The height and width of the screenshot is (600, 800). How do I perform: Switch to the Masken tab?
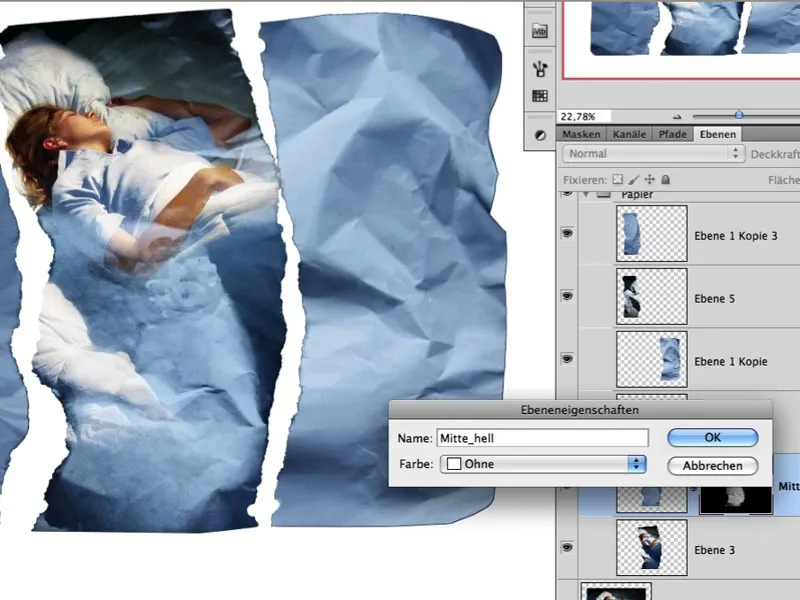tap(581, 134)
